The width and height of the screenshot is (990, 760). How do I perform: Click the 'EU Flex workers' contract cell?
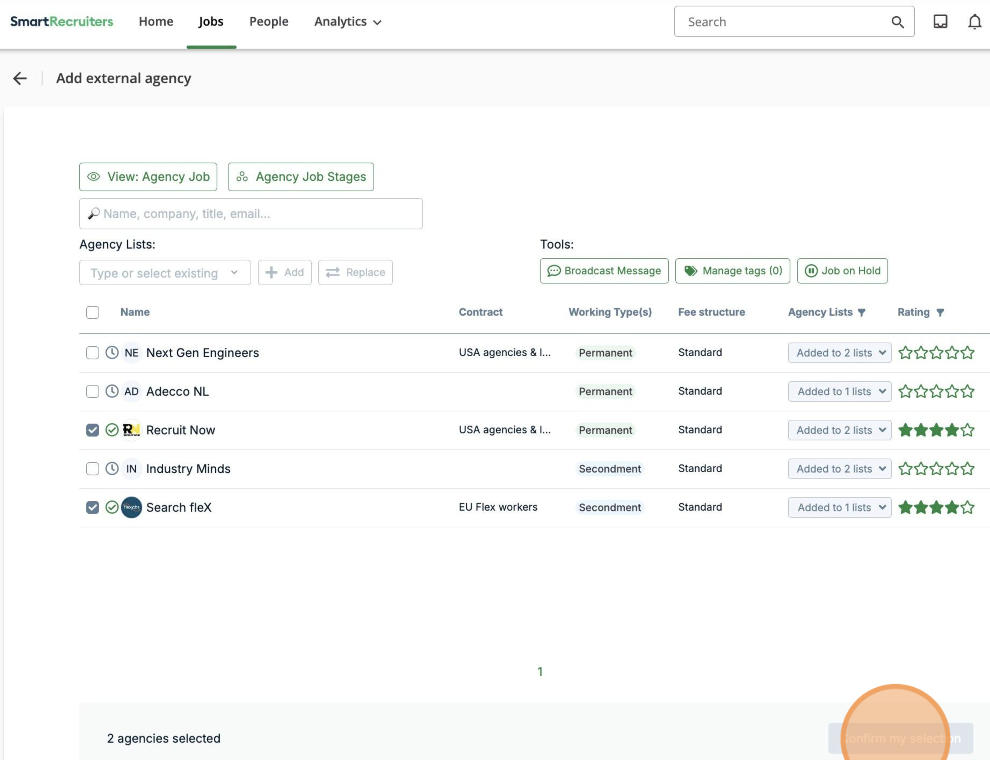point(498,507)
